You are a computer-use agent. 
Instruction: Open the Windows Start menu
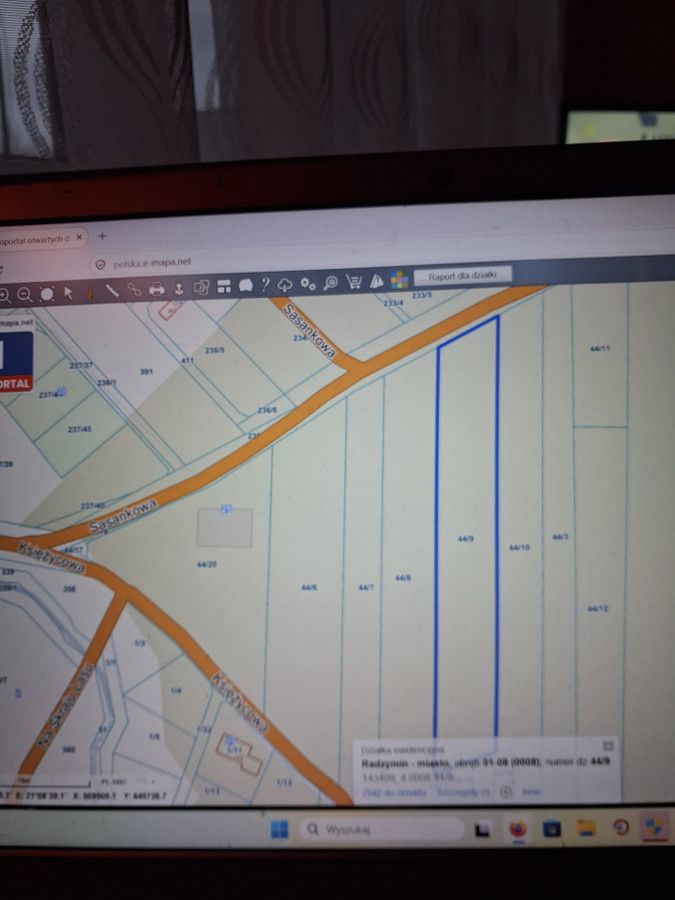[x=280, y=829]
